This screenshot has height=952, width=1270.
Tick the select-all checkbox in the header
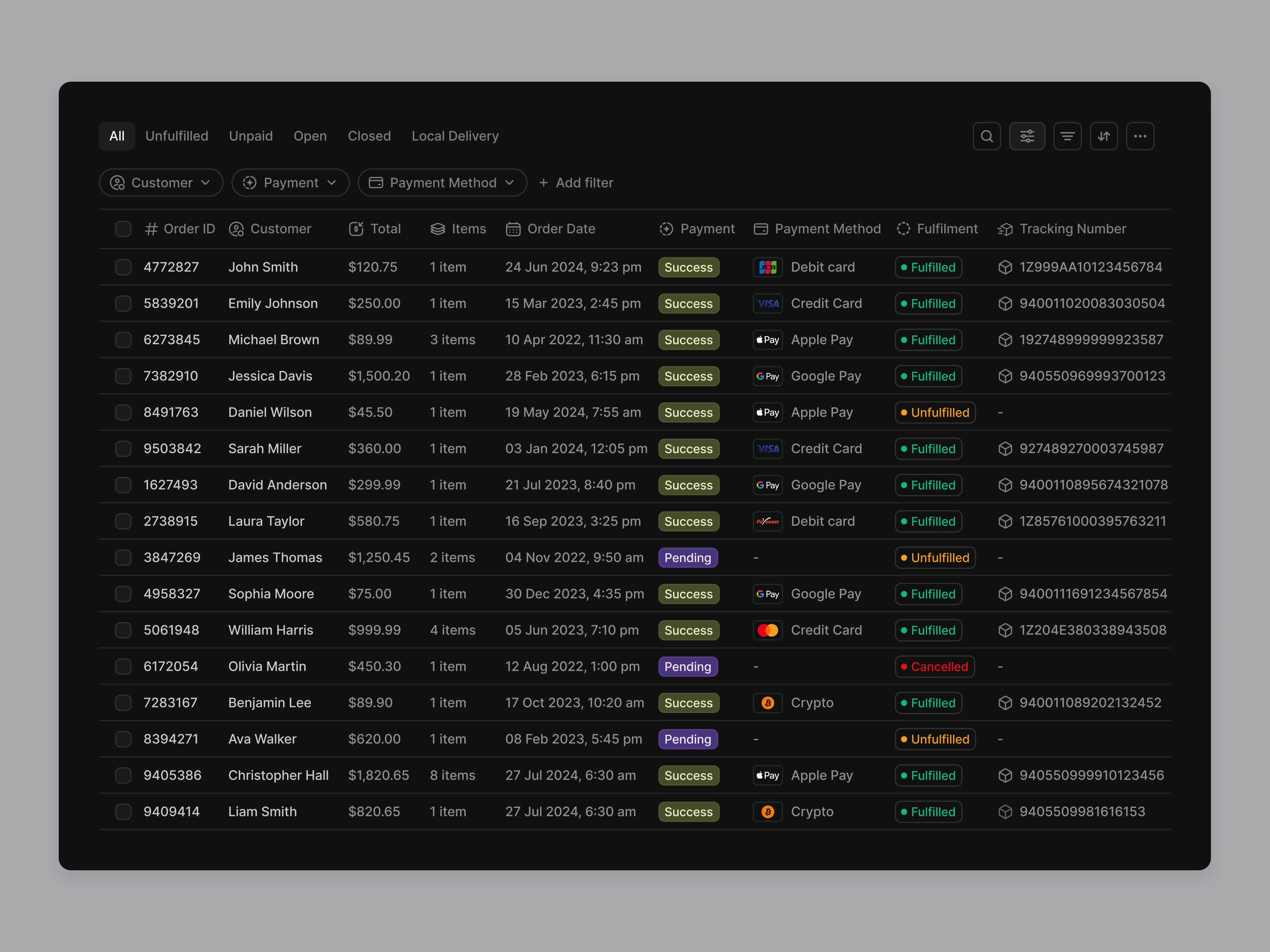[x=123, y=229]
